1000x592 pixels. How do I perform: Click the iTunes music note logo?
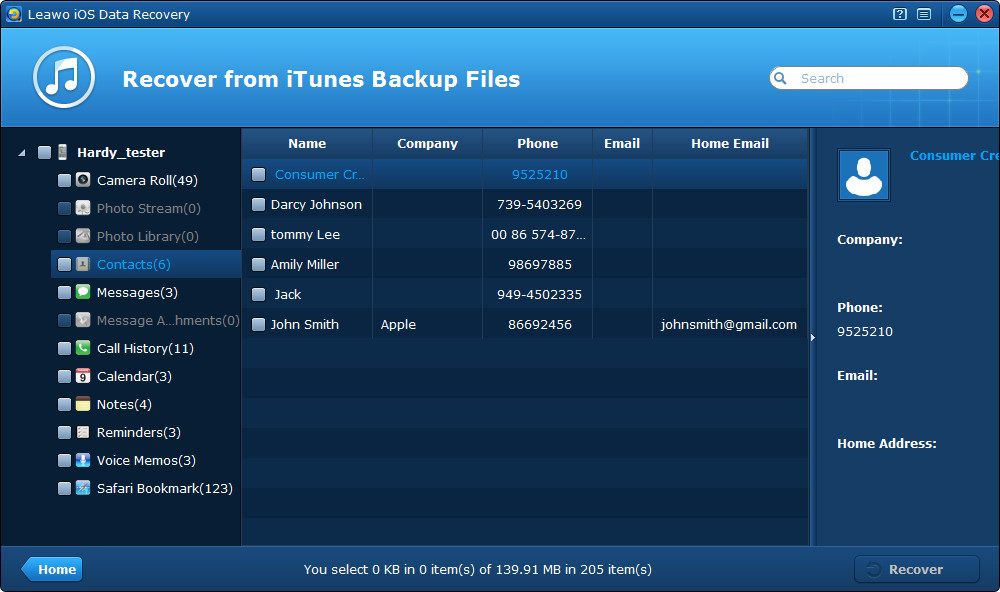(64, 77)
